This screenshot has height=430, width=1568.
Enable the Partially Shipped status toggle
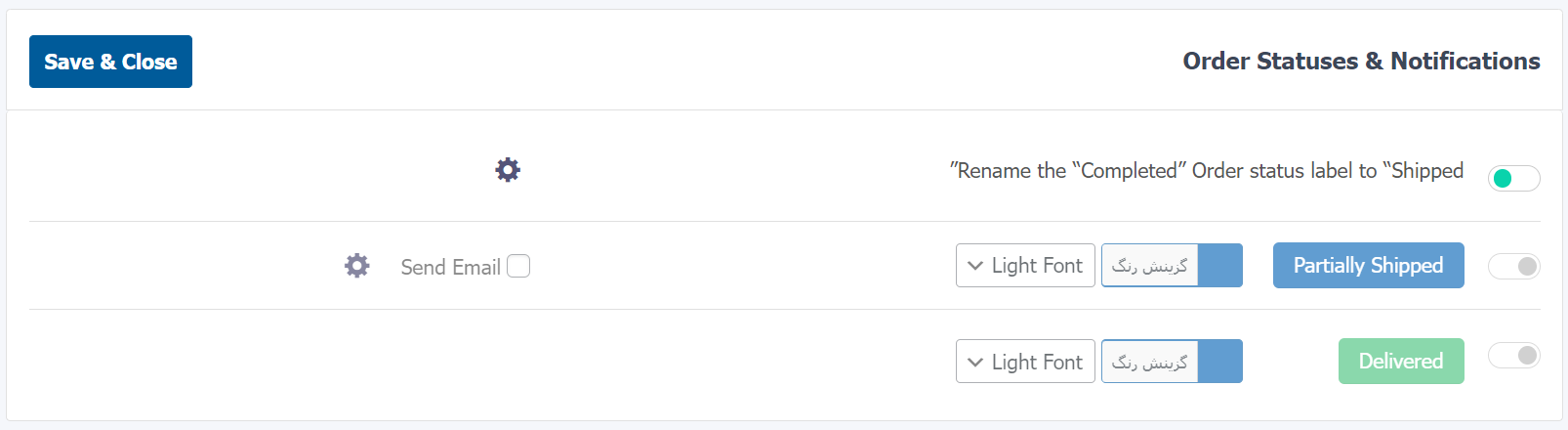(x=1513, y=266)
